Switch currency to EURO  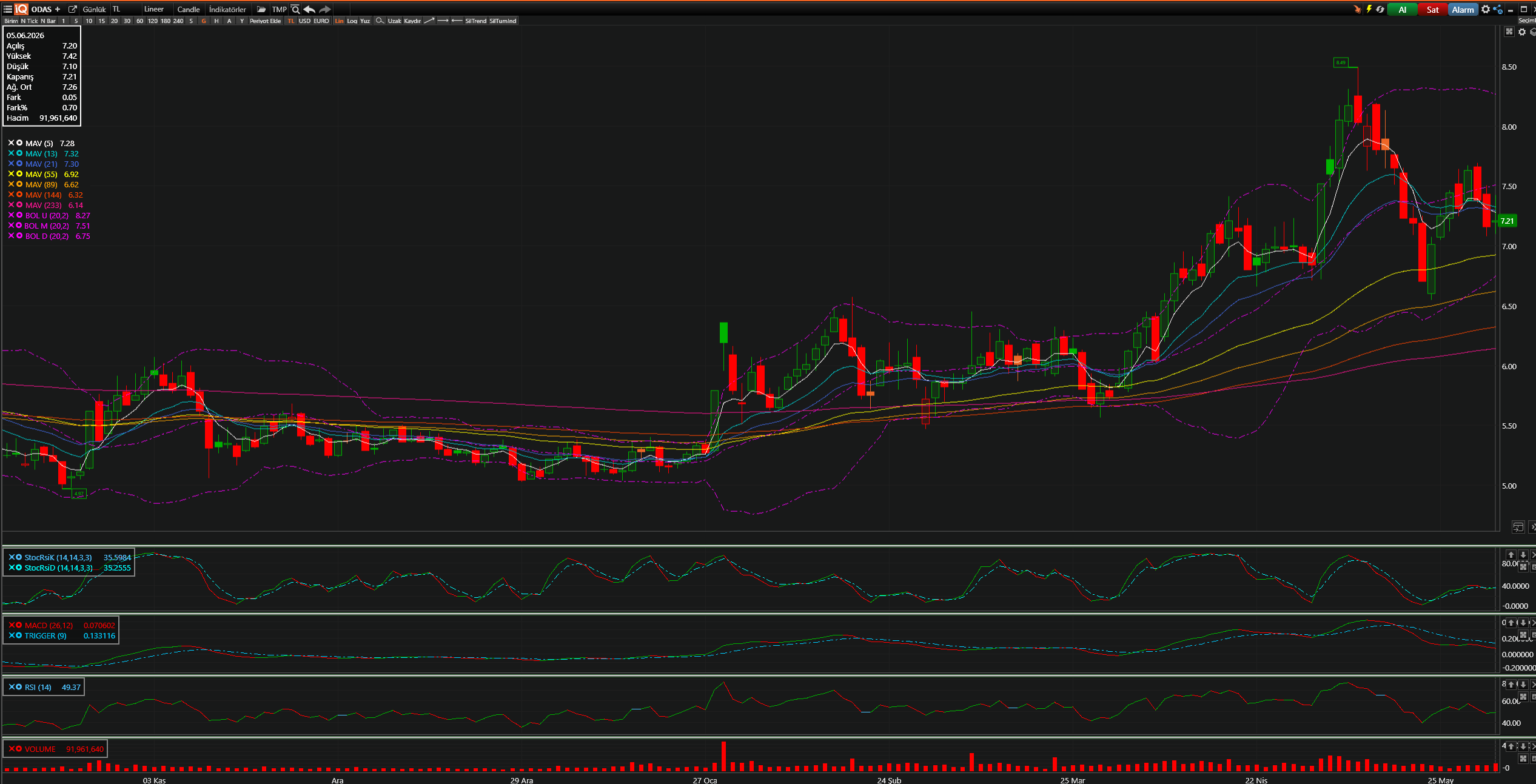pyautogui.click(x=321, y=21)
